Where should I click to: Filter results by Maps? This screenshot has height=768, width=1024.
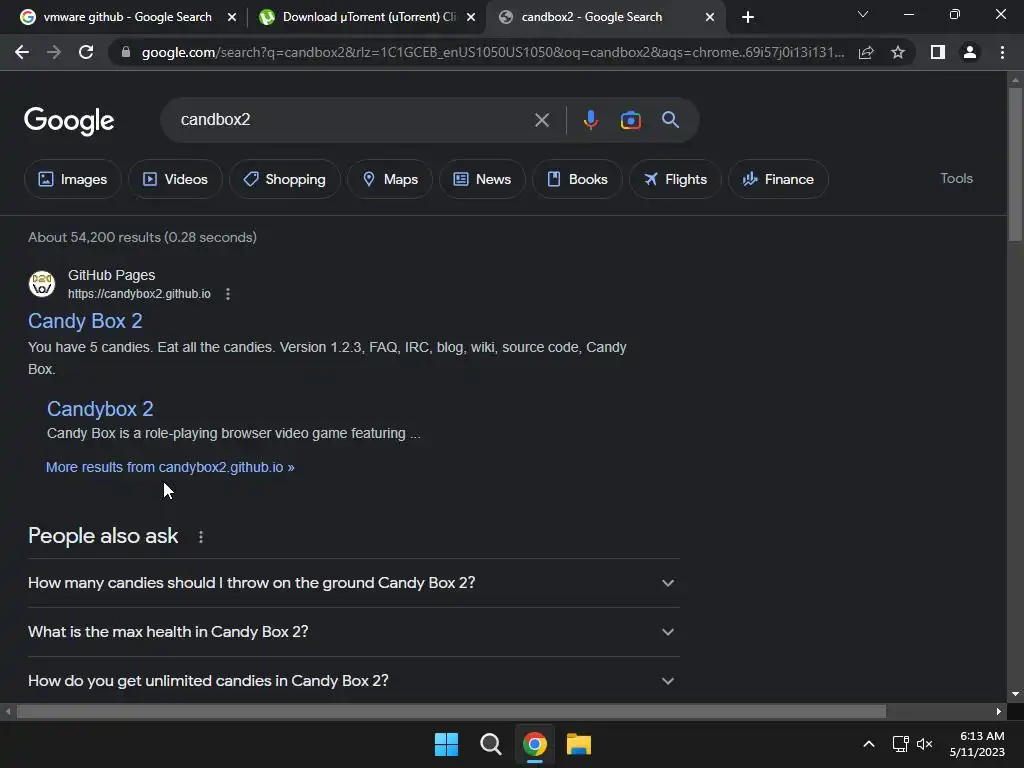390,179
